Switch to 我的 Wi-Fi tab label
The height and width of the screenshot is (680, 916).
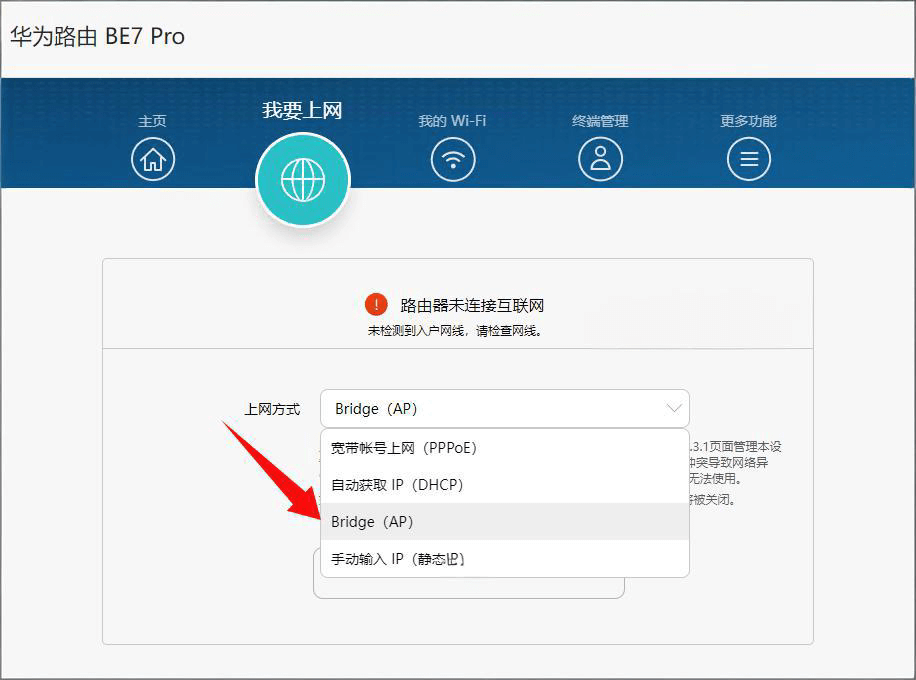coord(452,121)
